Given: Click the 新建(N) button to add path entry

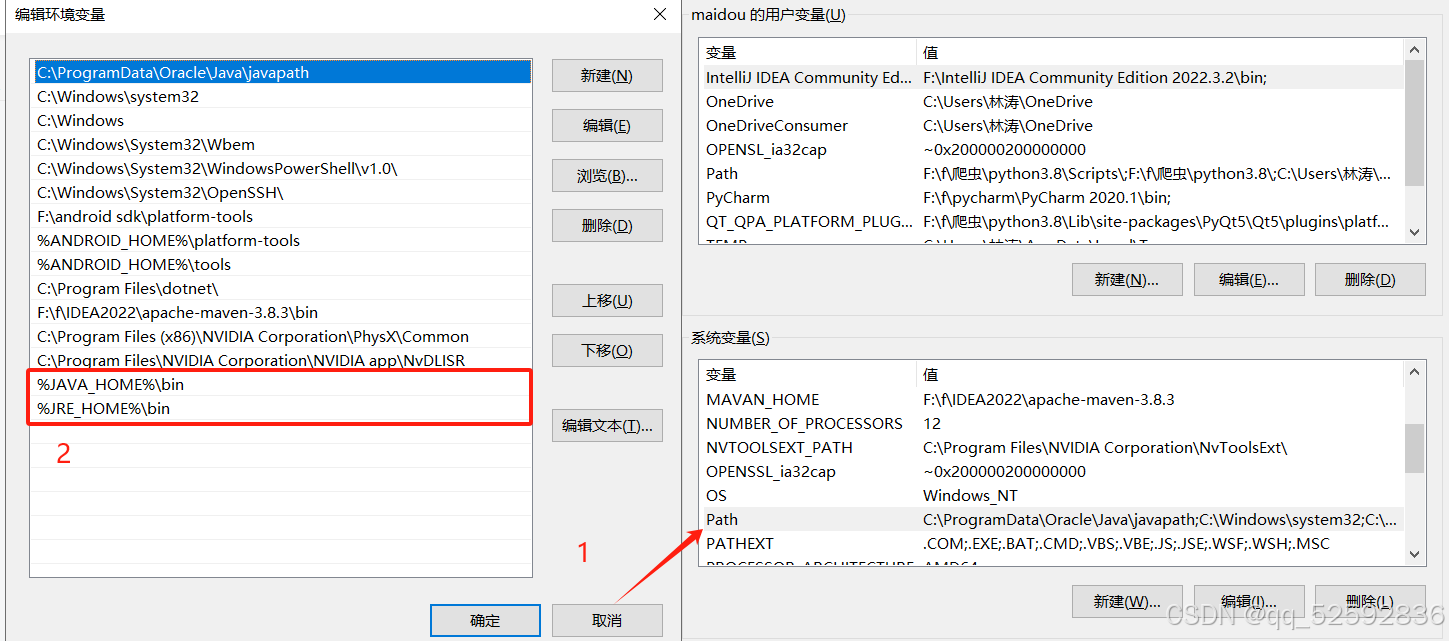Looking at the screenshot, I should point(606,75).
